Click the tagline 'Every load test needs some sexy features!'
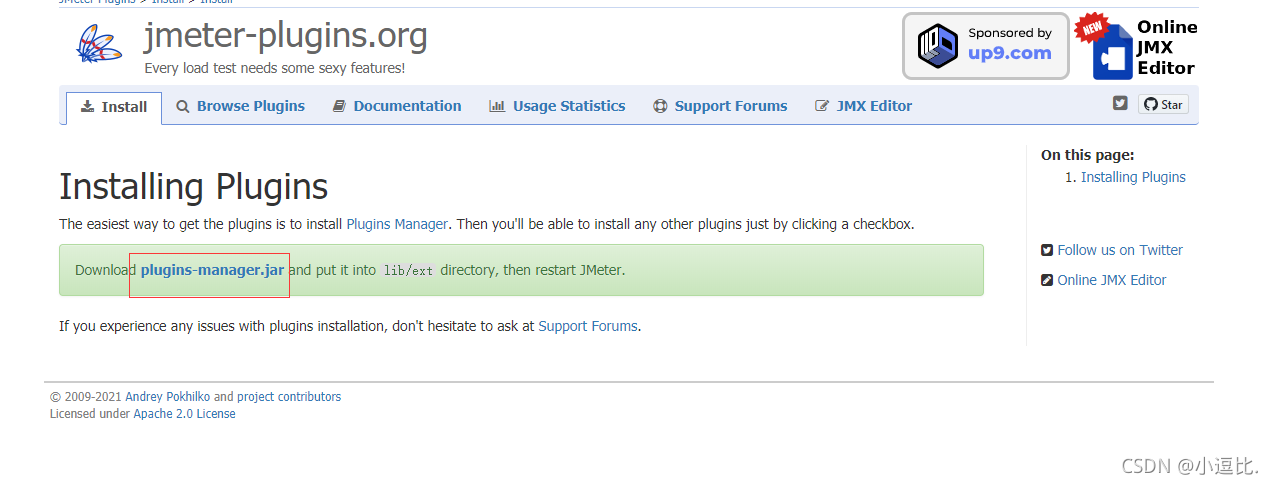1273x484 pixels. click(x=275, y=68)
